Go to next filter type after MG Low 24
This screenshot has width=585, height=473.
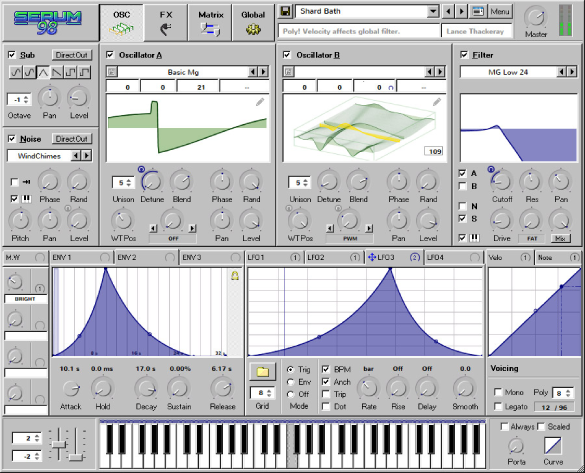click(x=572, y=72)
